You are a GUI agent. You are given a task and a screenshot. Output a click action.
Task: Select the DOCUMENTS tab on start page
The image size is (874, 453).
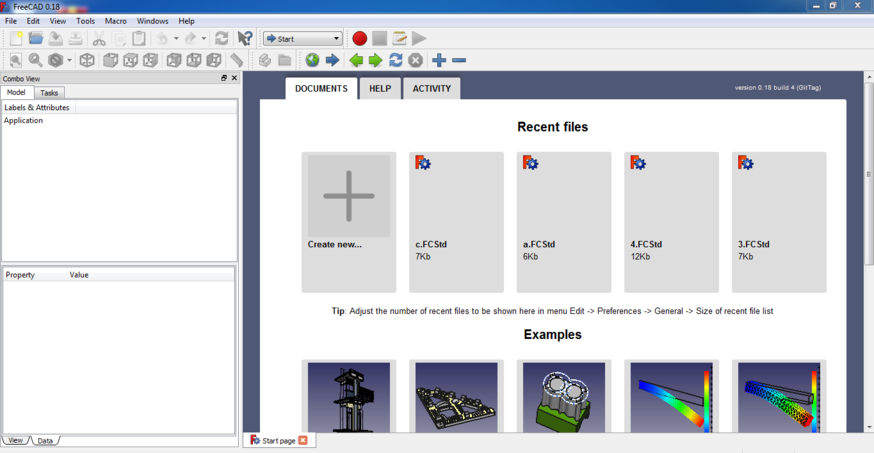click(321, 89)
